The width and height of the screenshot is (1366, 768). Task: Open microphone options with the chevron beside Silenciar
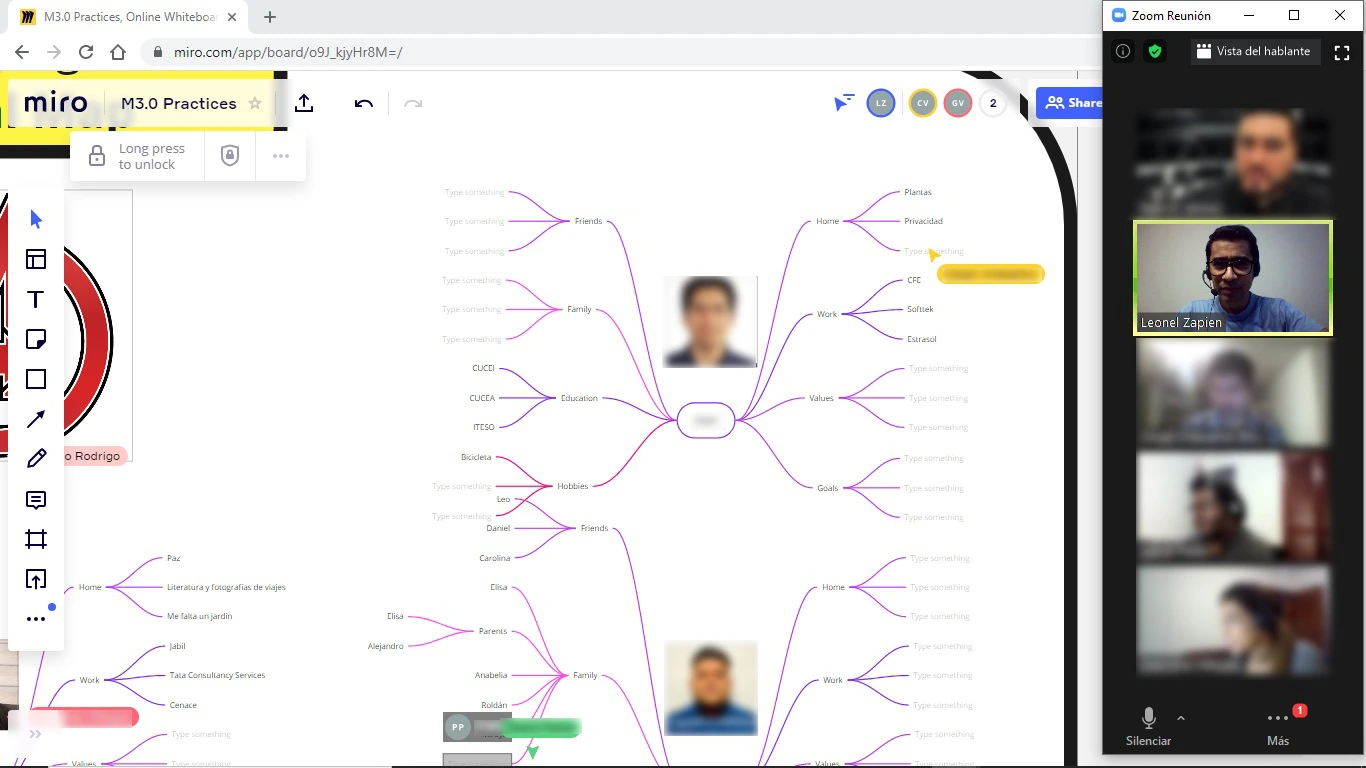click(1181, 718)
